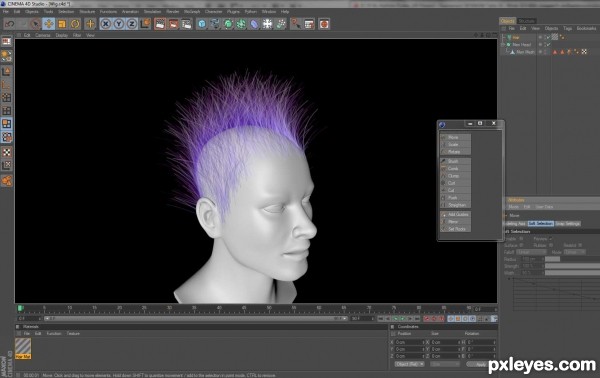Toggle the Surface checkbox
The image size is (600, 378).
[x=521, y=245]
